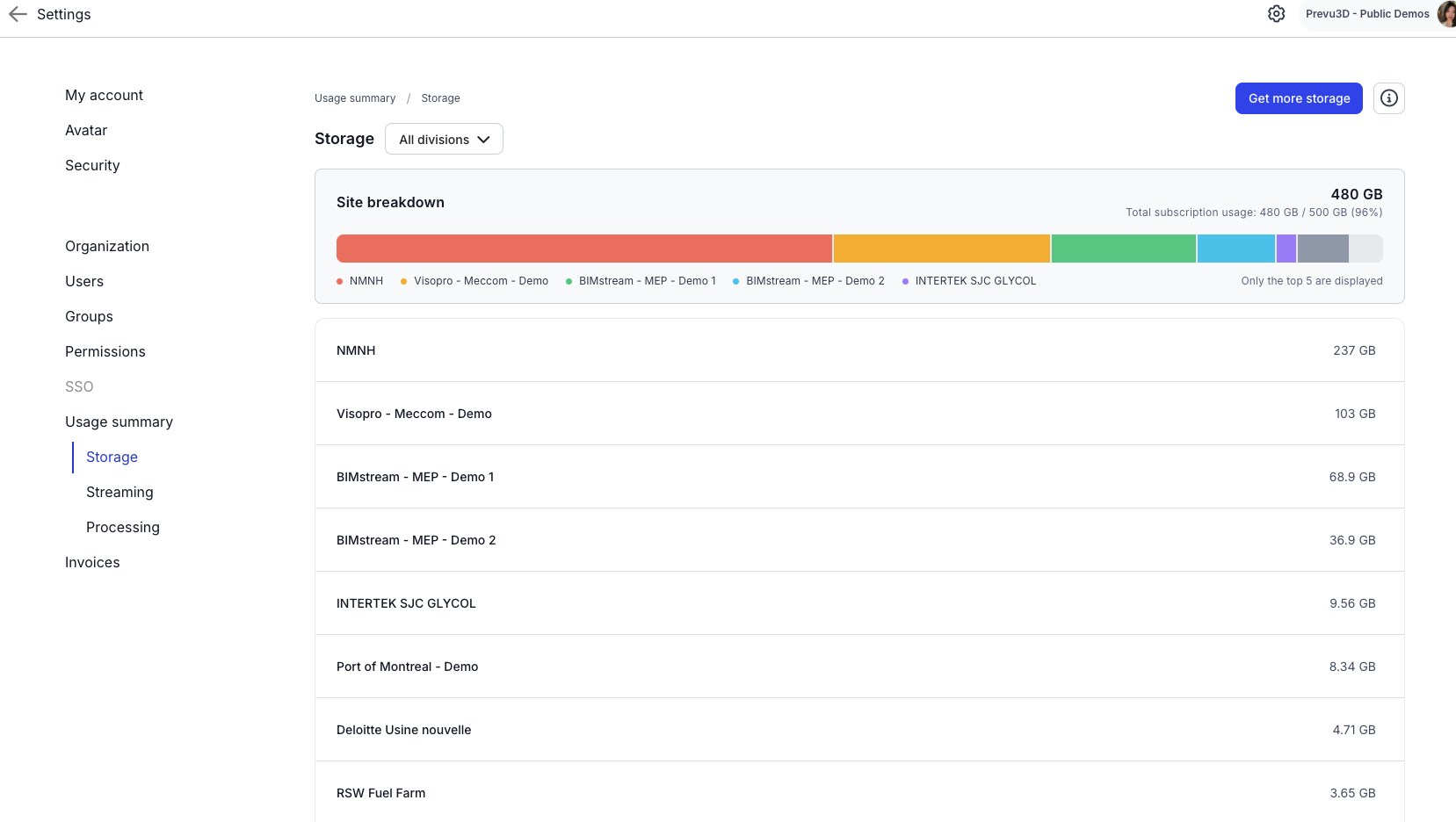
Task: Open the Prevu3D - Public Demos organization switcher
Action: 1366,14
